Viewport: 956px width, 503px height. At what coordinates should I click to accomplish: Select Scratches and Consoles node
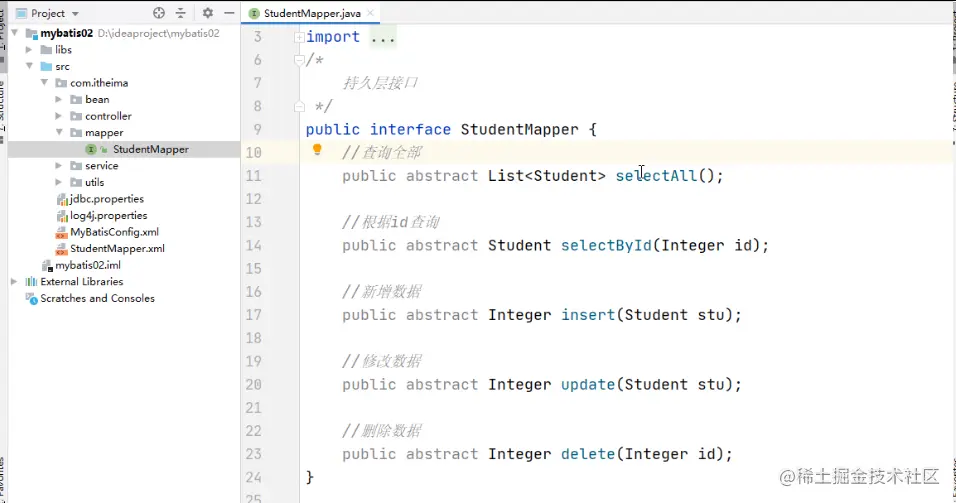(x=98, y=298)
